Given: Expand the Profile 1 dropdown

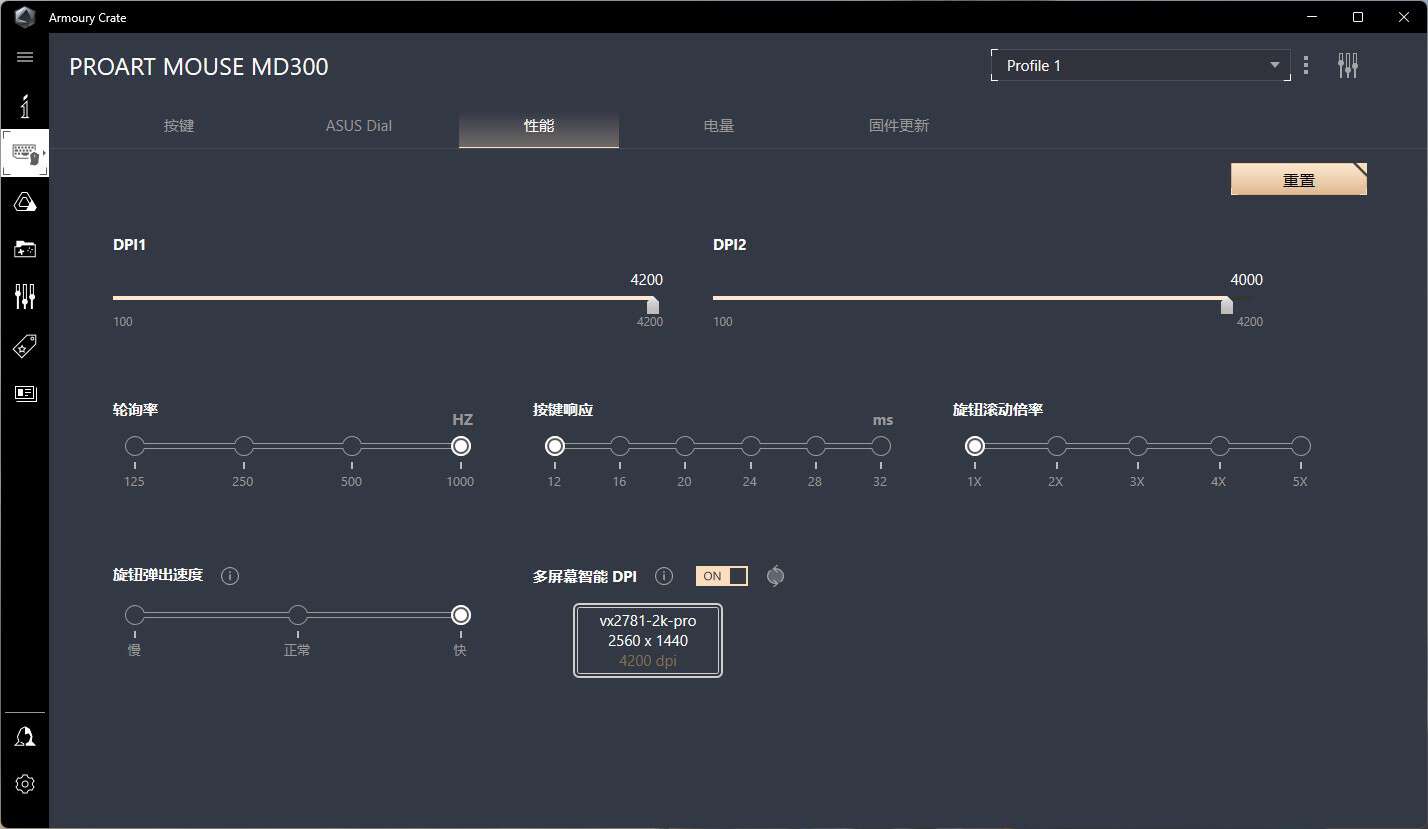Looking at the screenshot, I should click(1141, 66).
